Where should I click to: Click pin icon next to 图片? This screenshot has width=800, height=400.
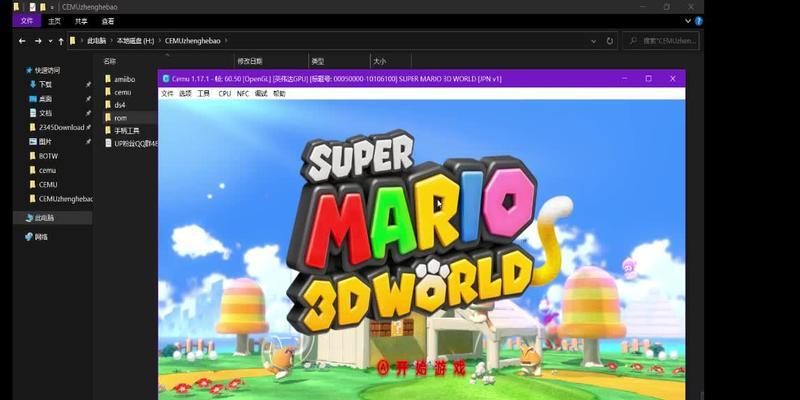pyautogui.click(x=88, y=141)
